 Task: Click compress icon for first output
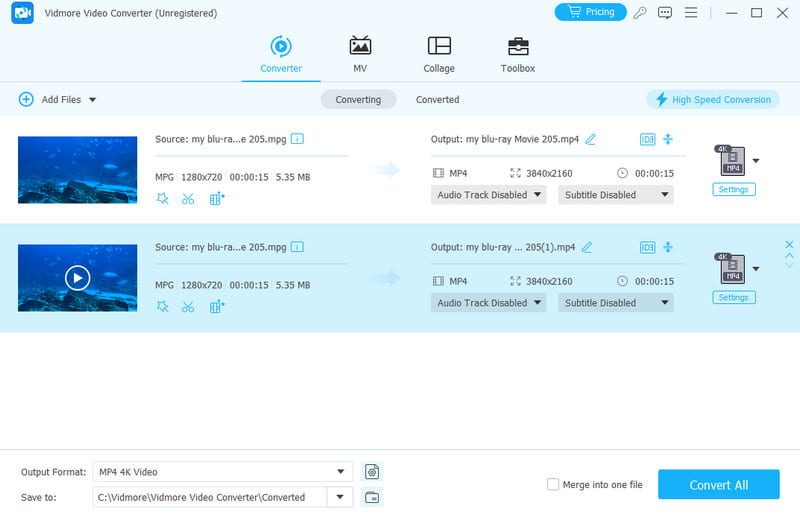(x=668, y=139)
